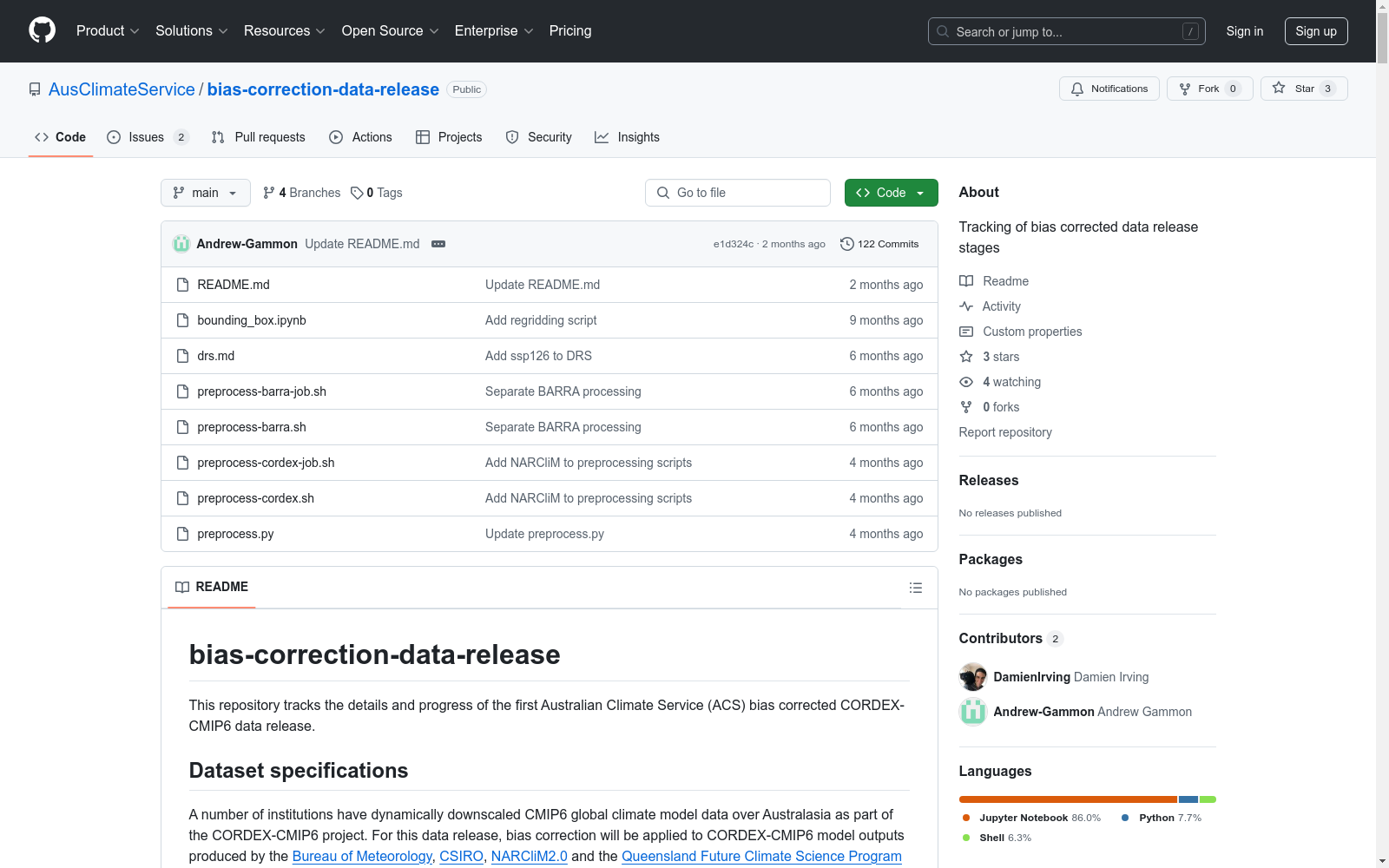Focus the Search or jump to field
Viewport: 1389px width, 868px height.
tap(1066, 31)
